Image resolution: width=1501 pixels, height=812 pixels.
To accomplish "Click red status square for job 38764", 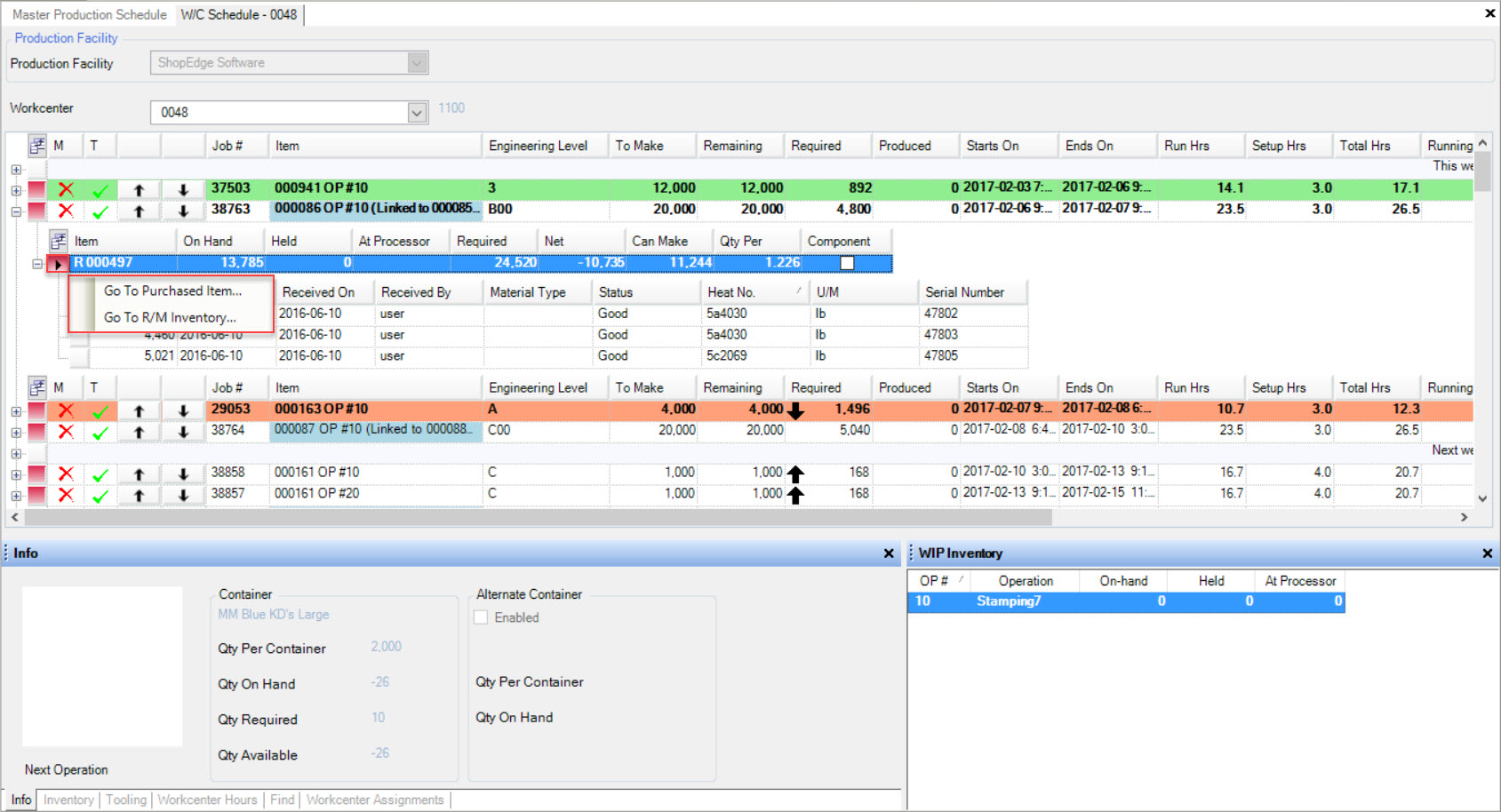I will coord(36,432).
